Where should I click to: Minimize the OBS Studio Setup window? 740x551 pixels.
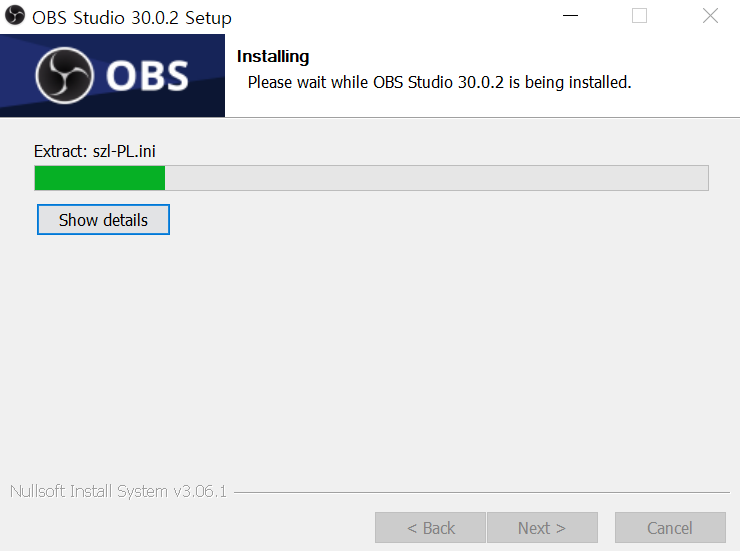pos(570,16)
